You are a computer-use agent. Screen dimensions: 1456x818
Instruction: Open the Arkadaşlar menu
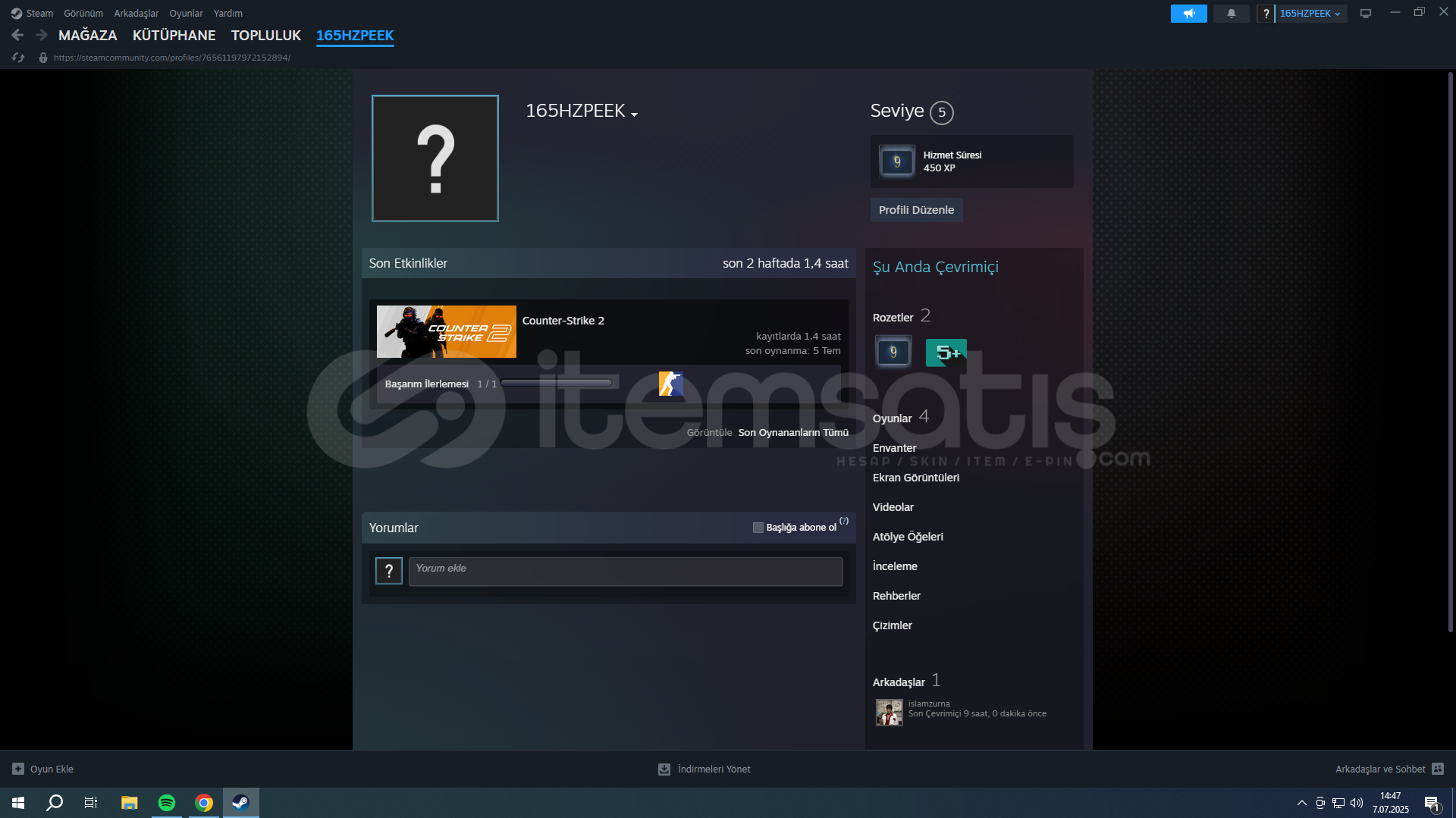[136, 14]
